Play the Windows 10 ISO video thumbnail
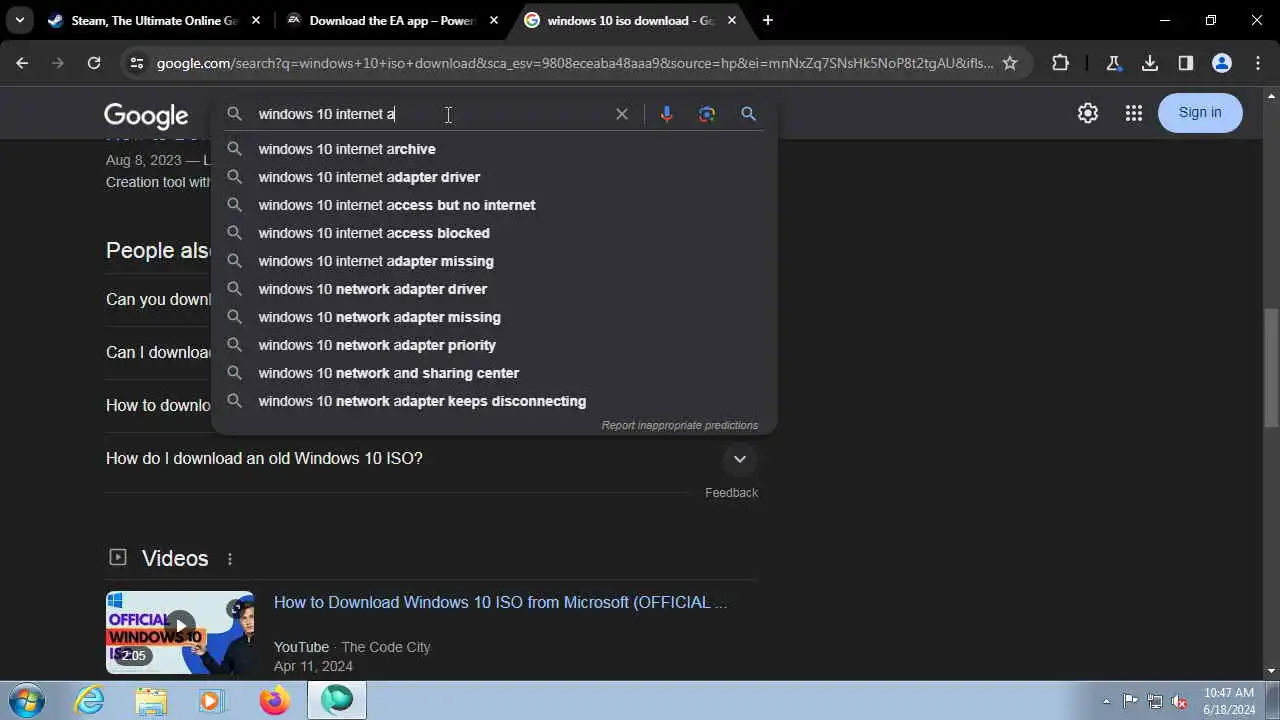The width and height of the screenshot is (1280, 720). coord(180,632)
